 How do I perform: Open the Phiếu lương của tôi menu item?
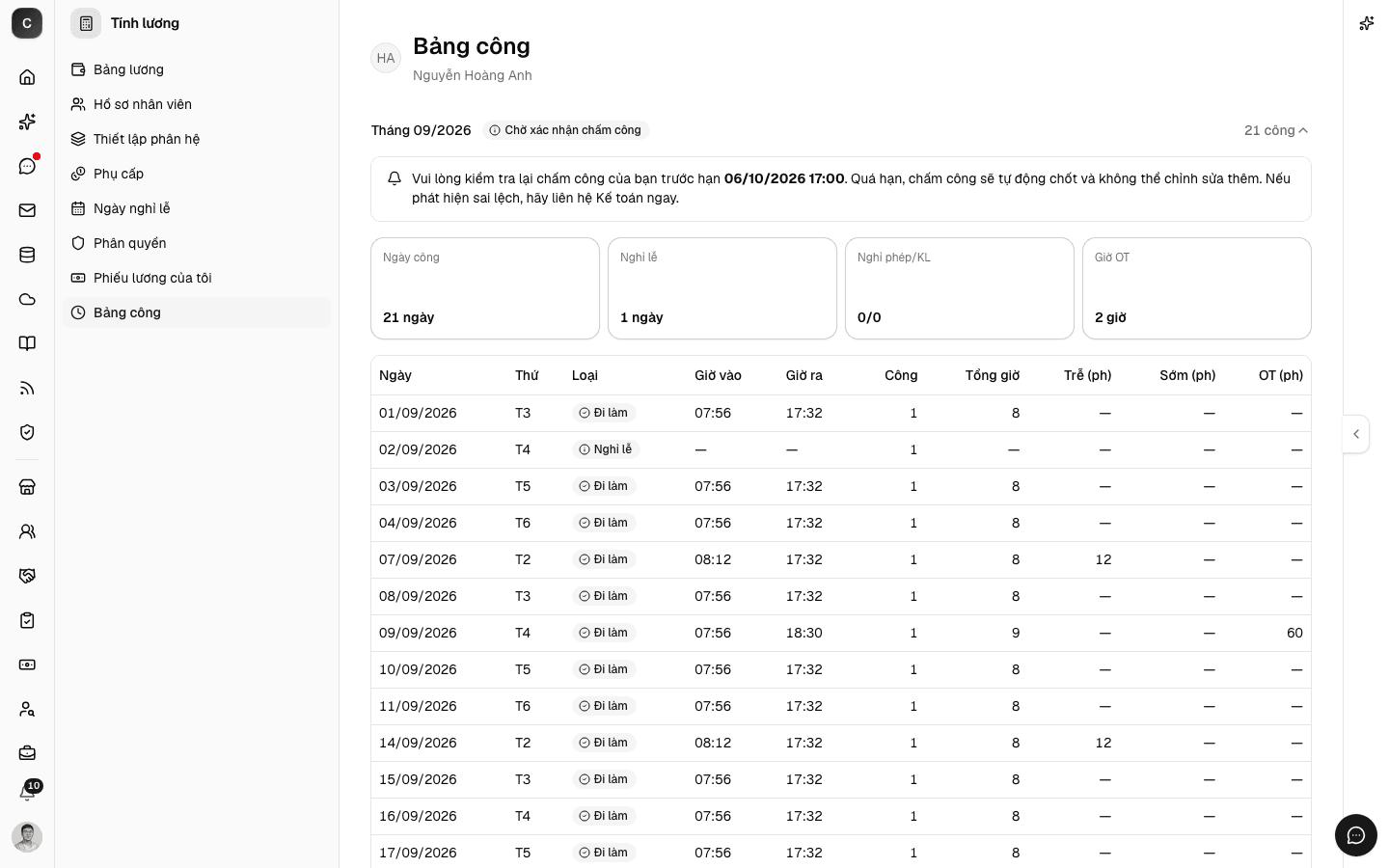pyautogui.click(x=197, y=278)
